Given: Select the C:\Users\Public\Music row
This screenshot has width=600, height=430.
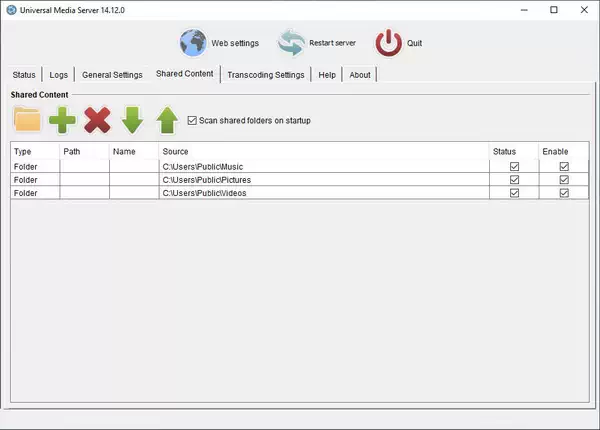Looking at the screenshot, I should [300, 166].
